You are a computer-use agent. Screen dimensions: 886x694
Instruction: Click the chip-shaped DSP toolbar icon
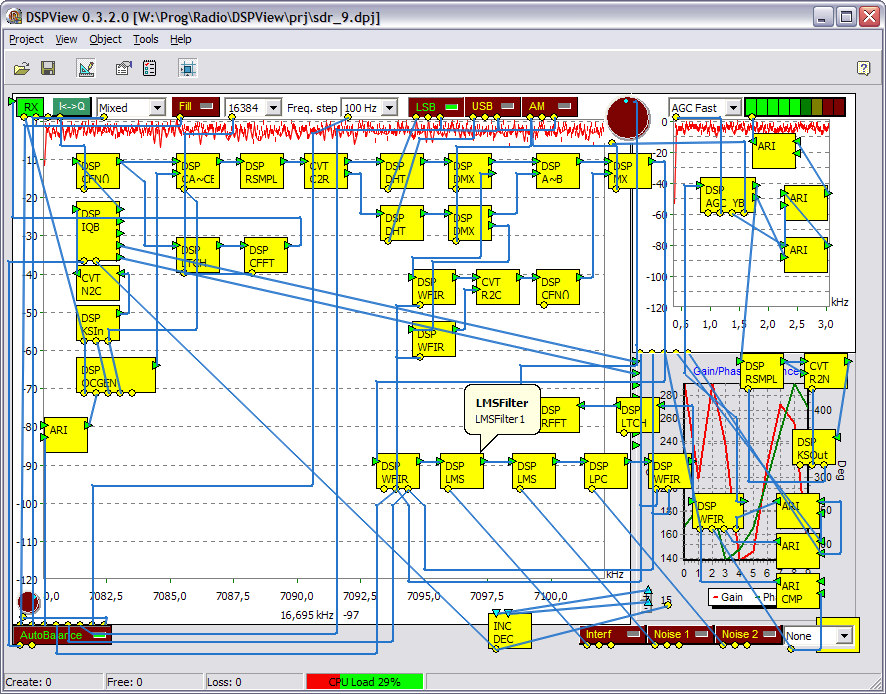(187, 68)
